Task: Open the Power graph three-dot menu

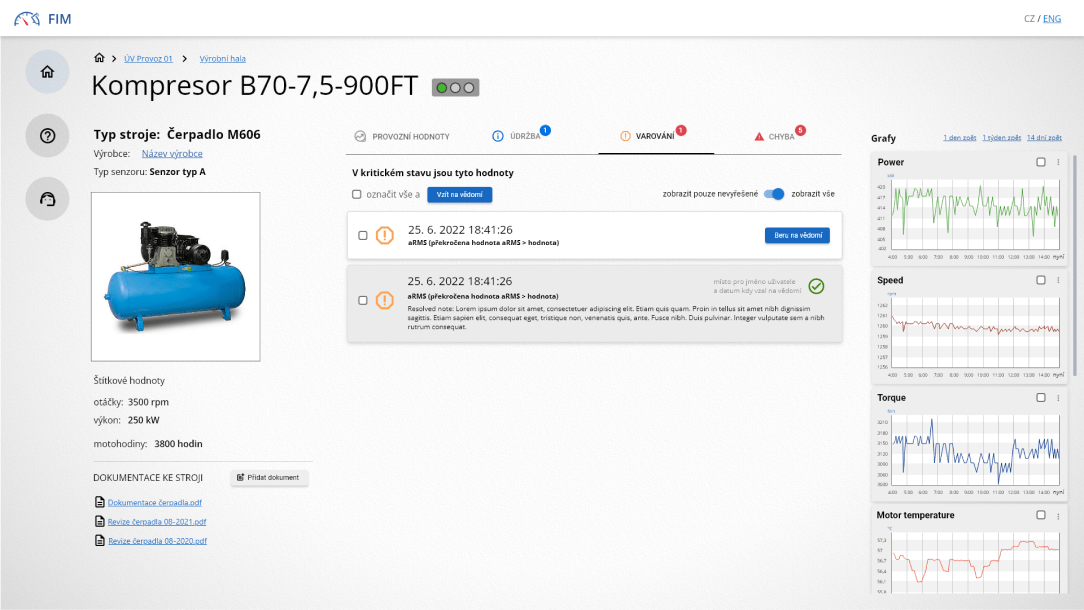Action: [x=1058, y=162]
